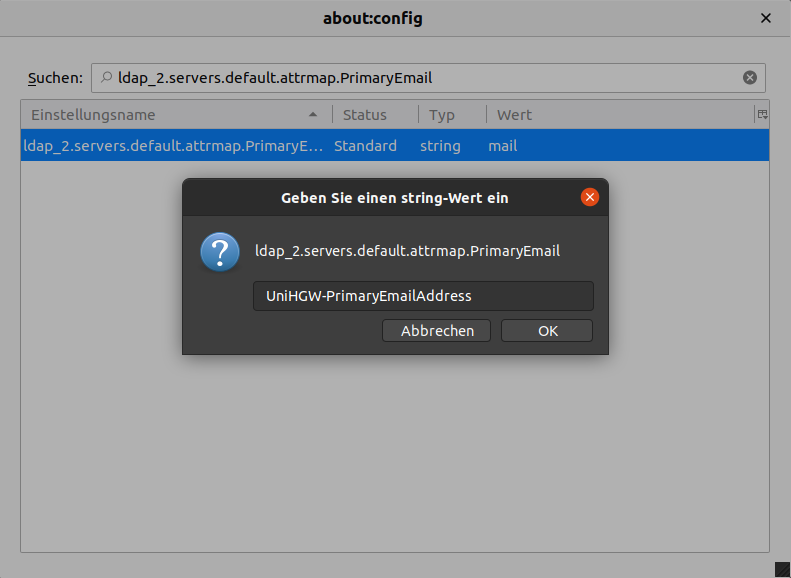Close the string value dialog
791x578 pixels.
(590, 197)
